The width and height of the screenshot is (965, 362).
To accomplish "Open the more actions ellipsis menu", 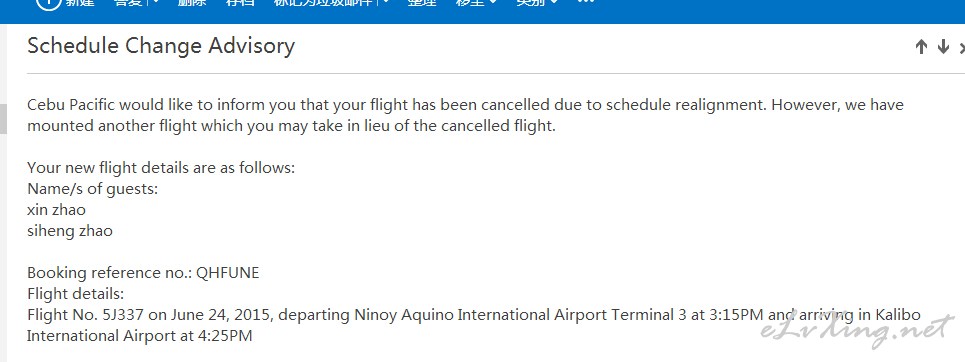I will 587,2.
